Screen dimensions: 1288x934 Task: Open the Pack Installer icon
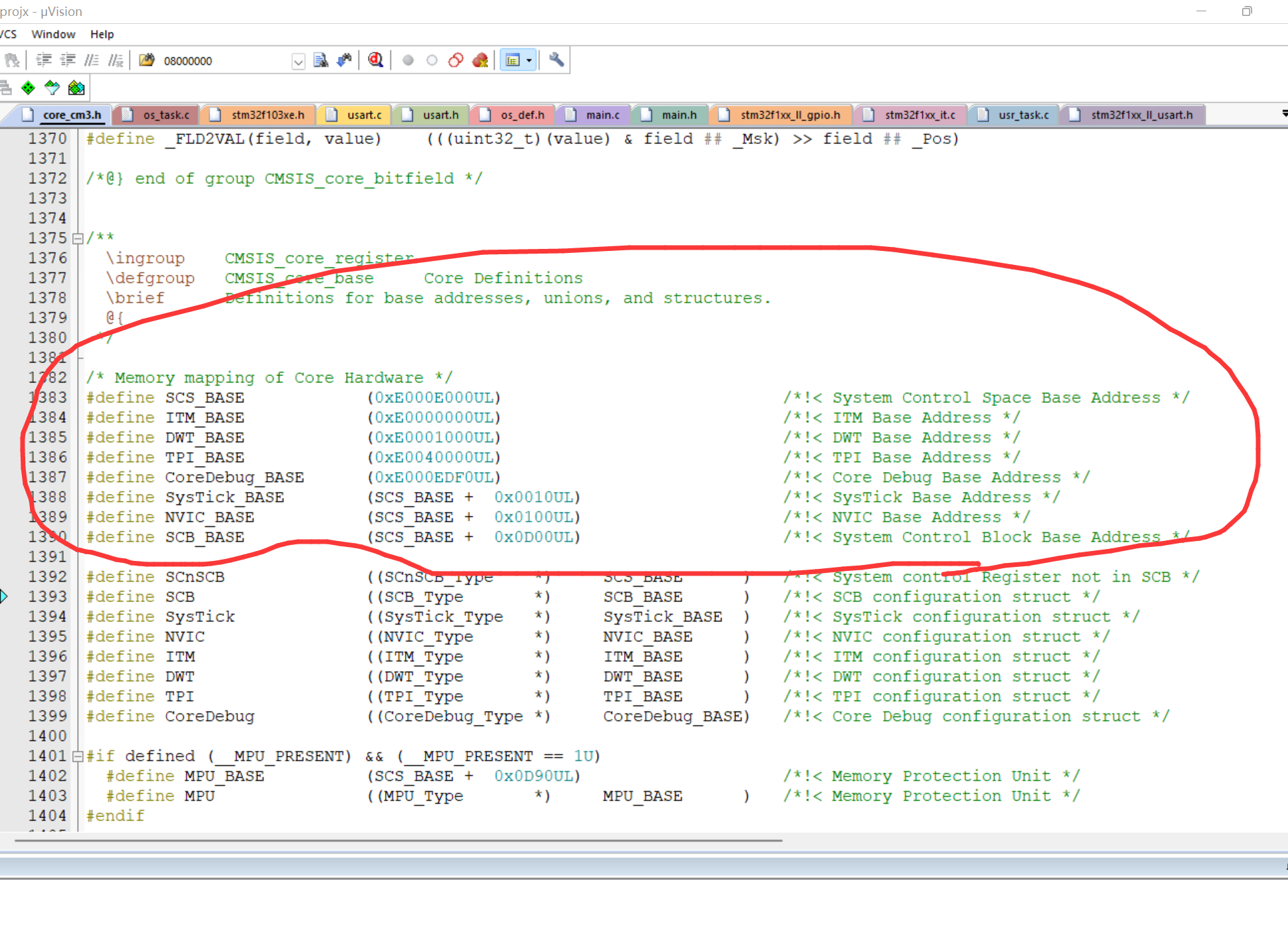76,88
